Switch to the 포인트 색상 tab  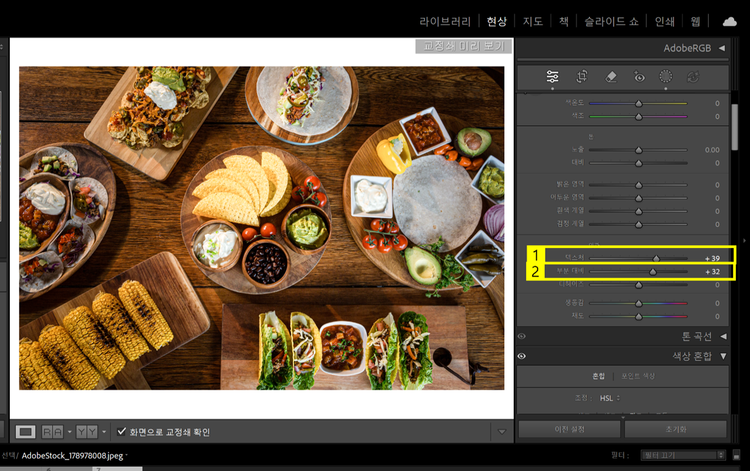coord(638,376)
